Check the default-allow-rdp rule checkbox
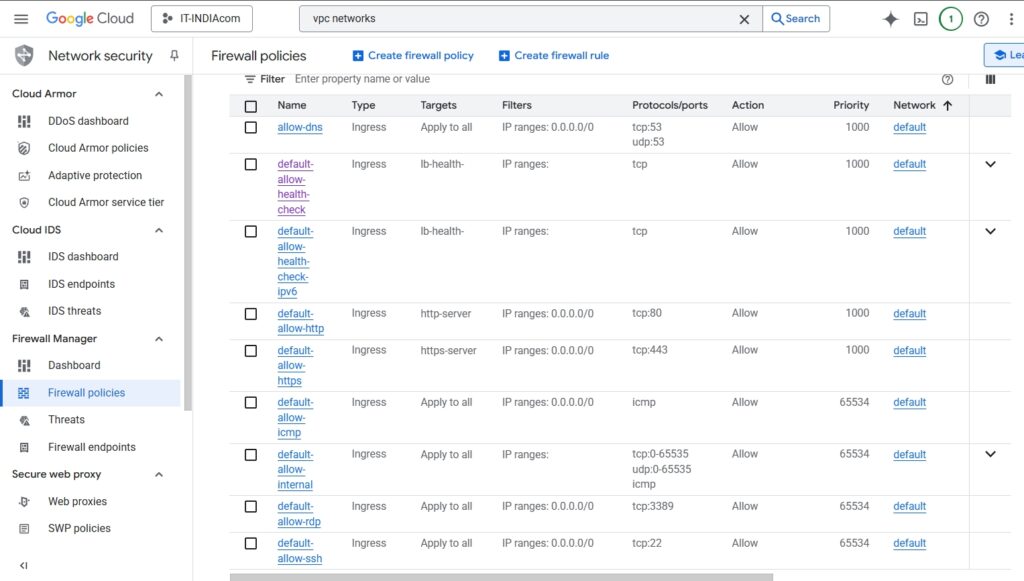This screenshot has height=581, width=1024. [x=251, y=507]
